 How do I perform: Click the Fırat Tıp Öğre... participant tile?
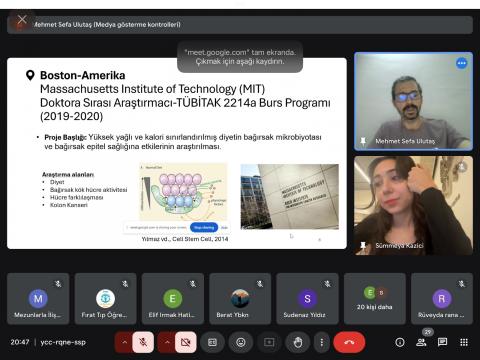point(105,298)
